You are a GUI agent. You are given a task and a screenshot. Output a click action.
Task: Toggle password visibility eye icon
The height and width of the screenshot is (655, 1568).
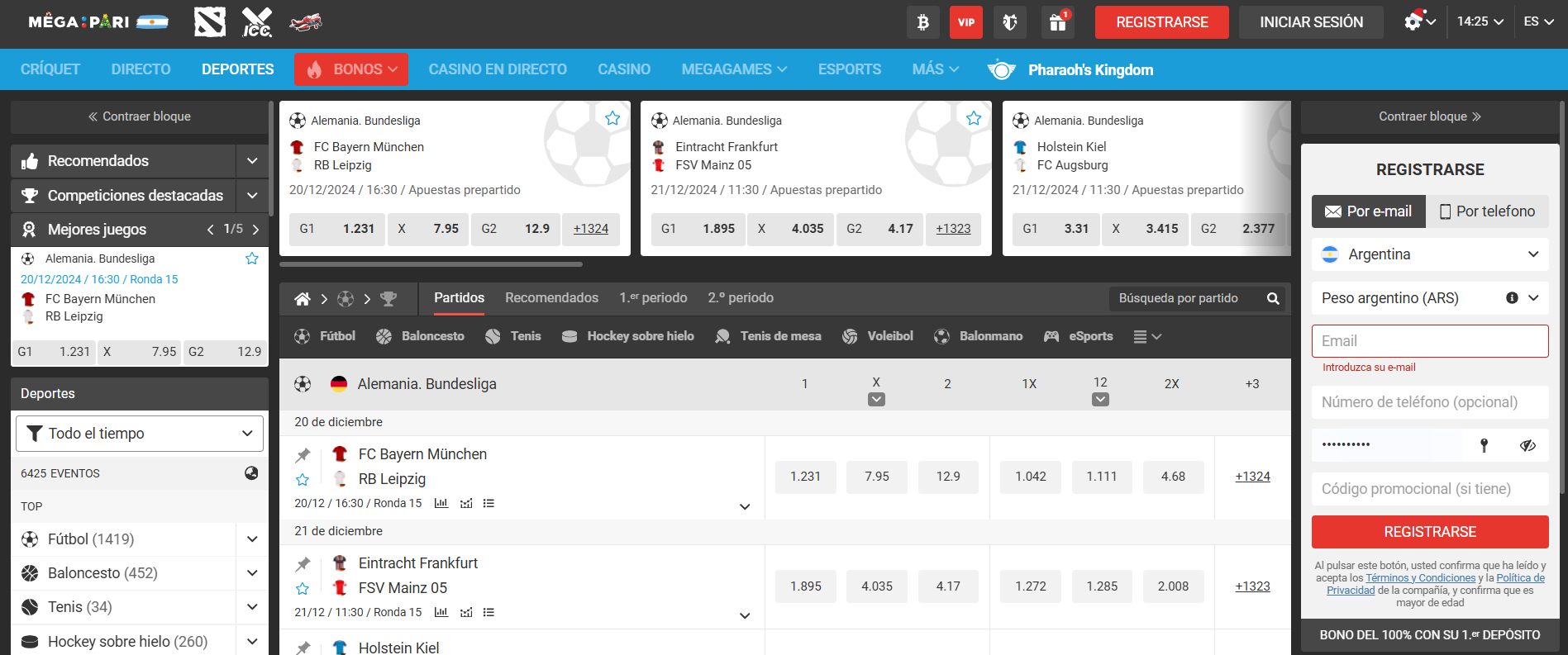tap(1527, 445)
